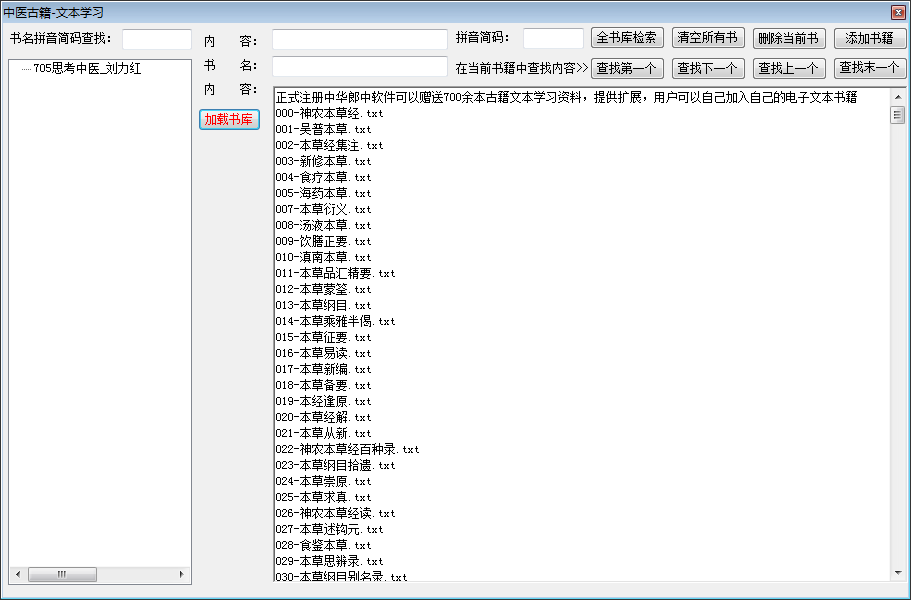Close the 中医古籍-文本学习 window
Screen dimensions: 911x600
tap(897, 12)
